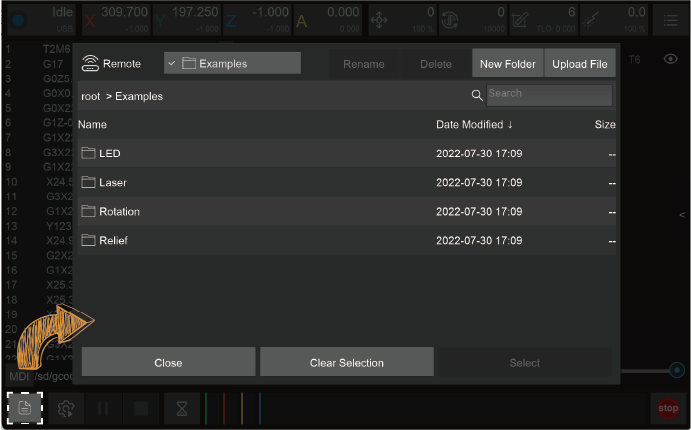This screenshot has width=691, height=430.
Task: Click the search magnifier icon
Action: [x=477, y=95]
